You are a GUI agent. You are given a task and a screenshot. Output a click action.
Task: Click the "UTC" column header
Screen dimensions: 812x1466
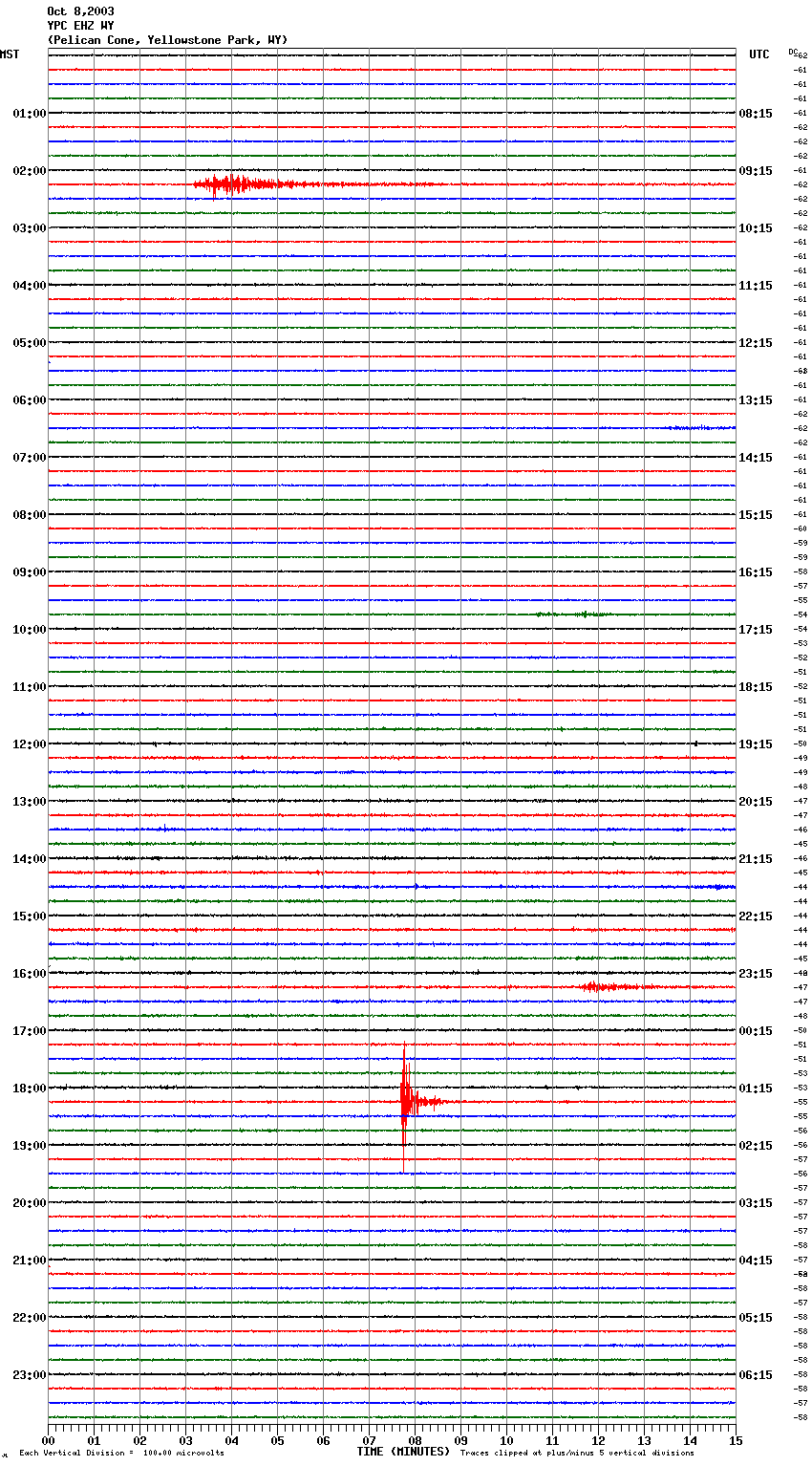tap(759, 54)
